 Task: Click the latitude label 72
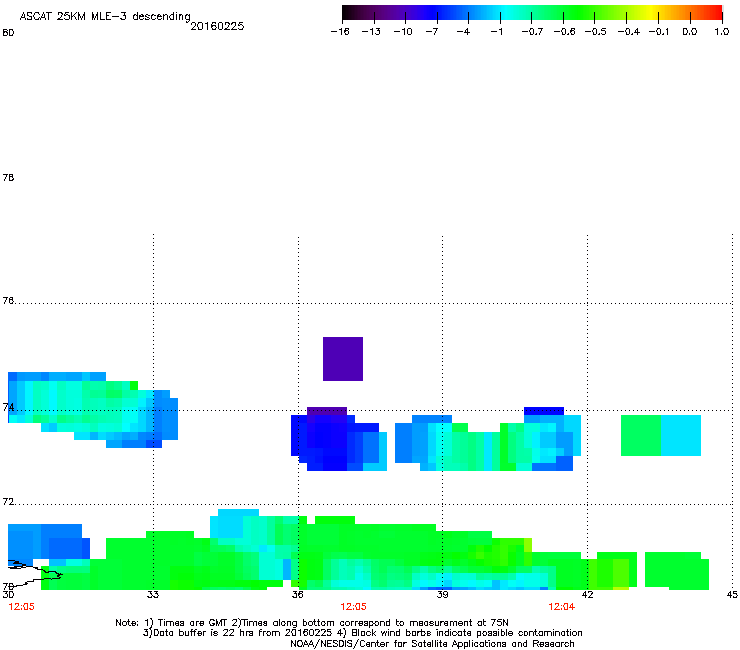pos(8,501)
